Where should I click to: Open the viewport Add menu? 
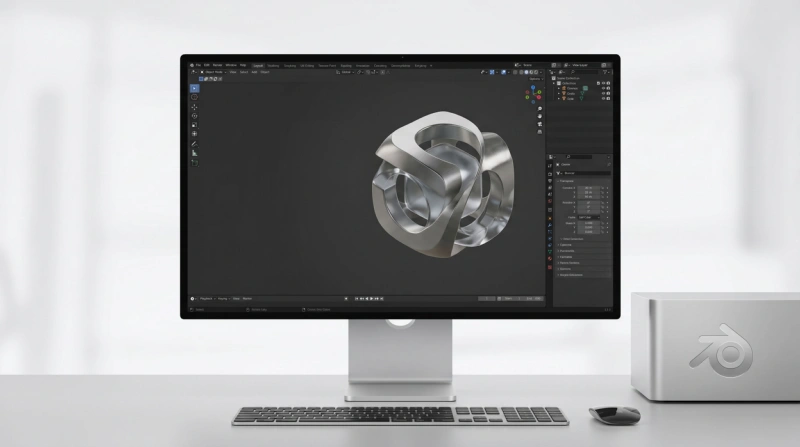pyautogui.click(x=254, y=72)
